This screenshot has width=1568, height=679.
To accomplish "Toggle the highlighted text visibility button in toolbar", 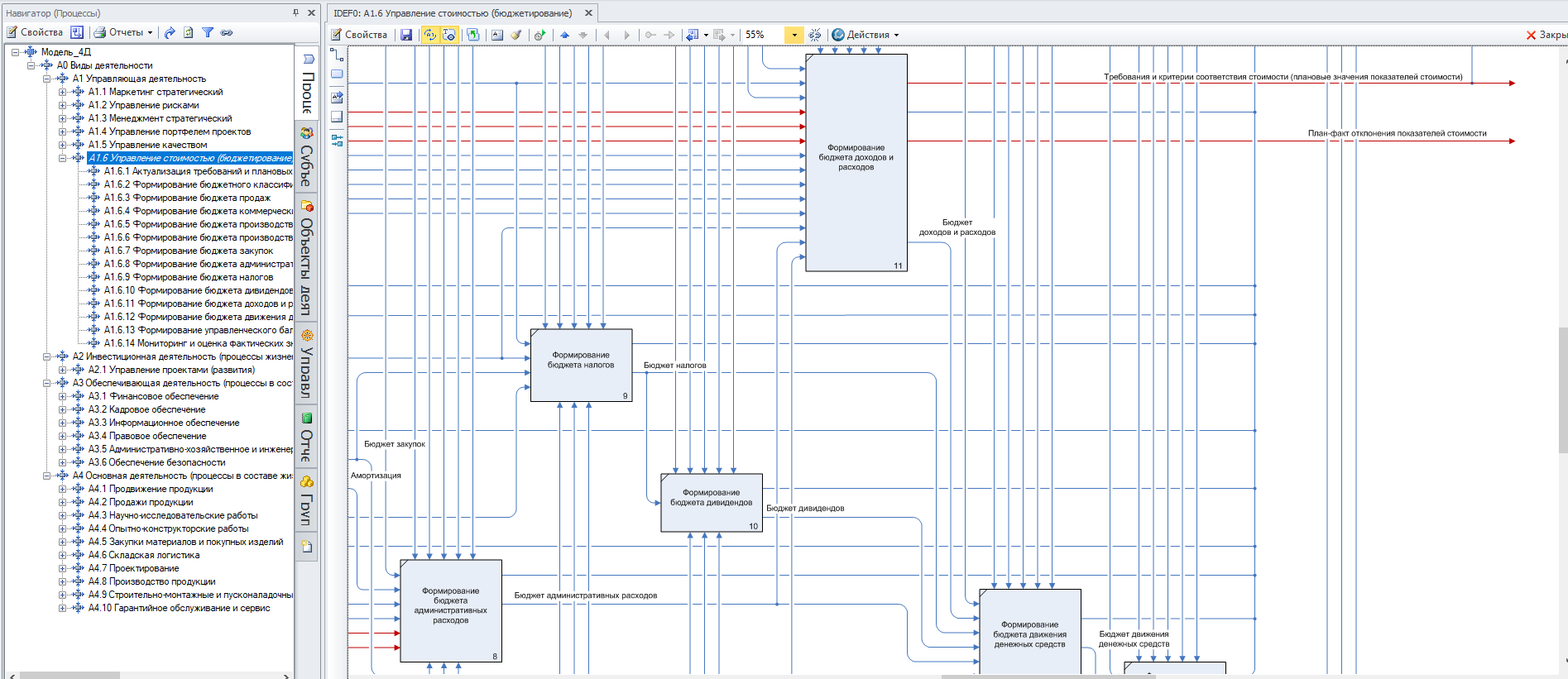I will click(x=448, y=35).
